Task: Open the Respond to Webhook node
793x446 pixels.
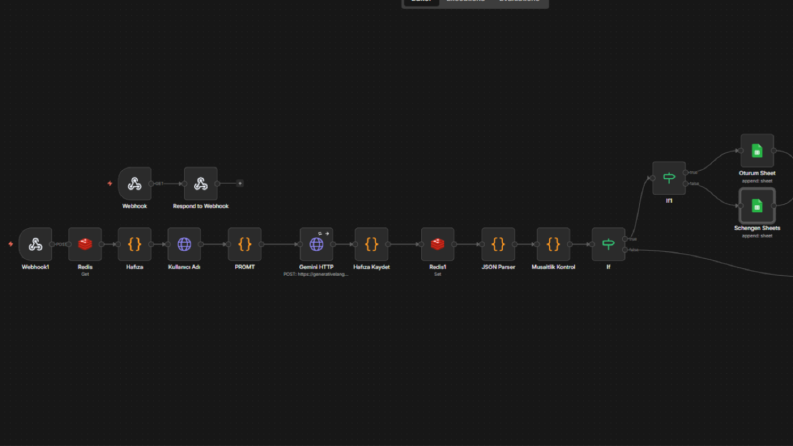Action: click(201, 184)
